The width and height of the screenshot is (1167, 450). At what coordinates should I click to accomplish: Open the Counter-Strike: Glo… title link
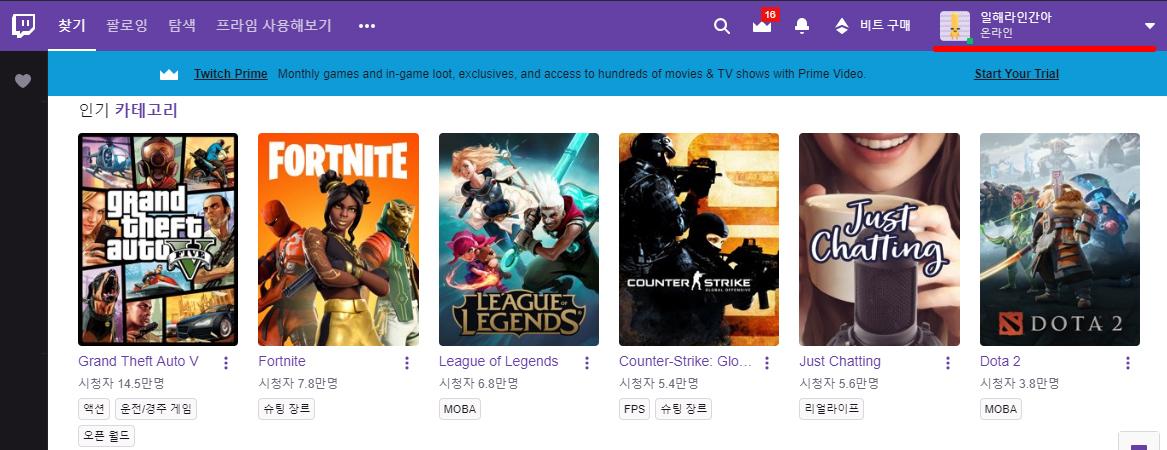[x=685, y=361]
